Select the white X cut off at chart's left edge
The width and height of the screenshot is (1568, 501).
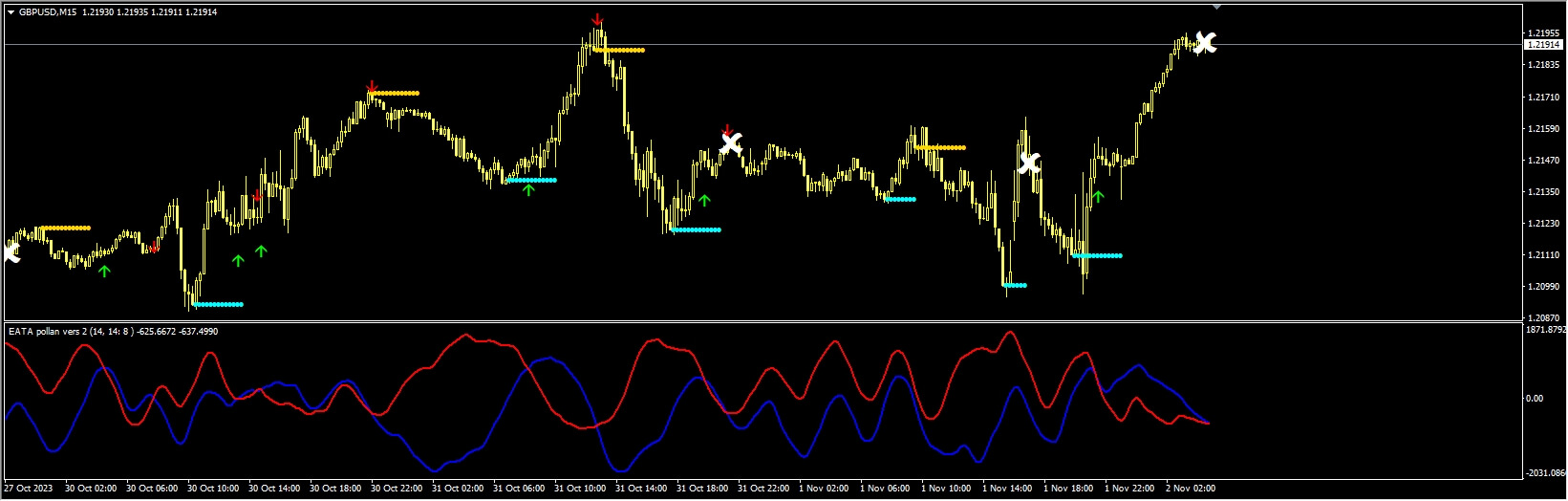point(11,252)
